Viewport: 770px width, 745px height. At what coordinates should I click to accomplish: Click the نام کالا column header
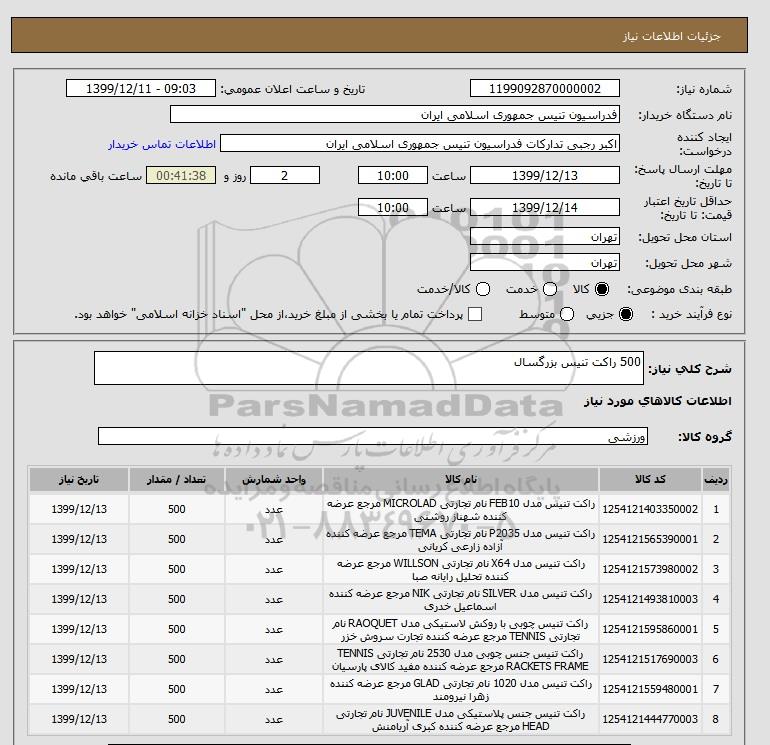[461, 479]
